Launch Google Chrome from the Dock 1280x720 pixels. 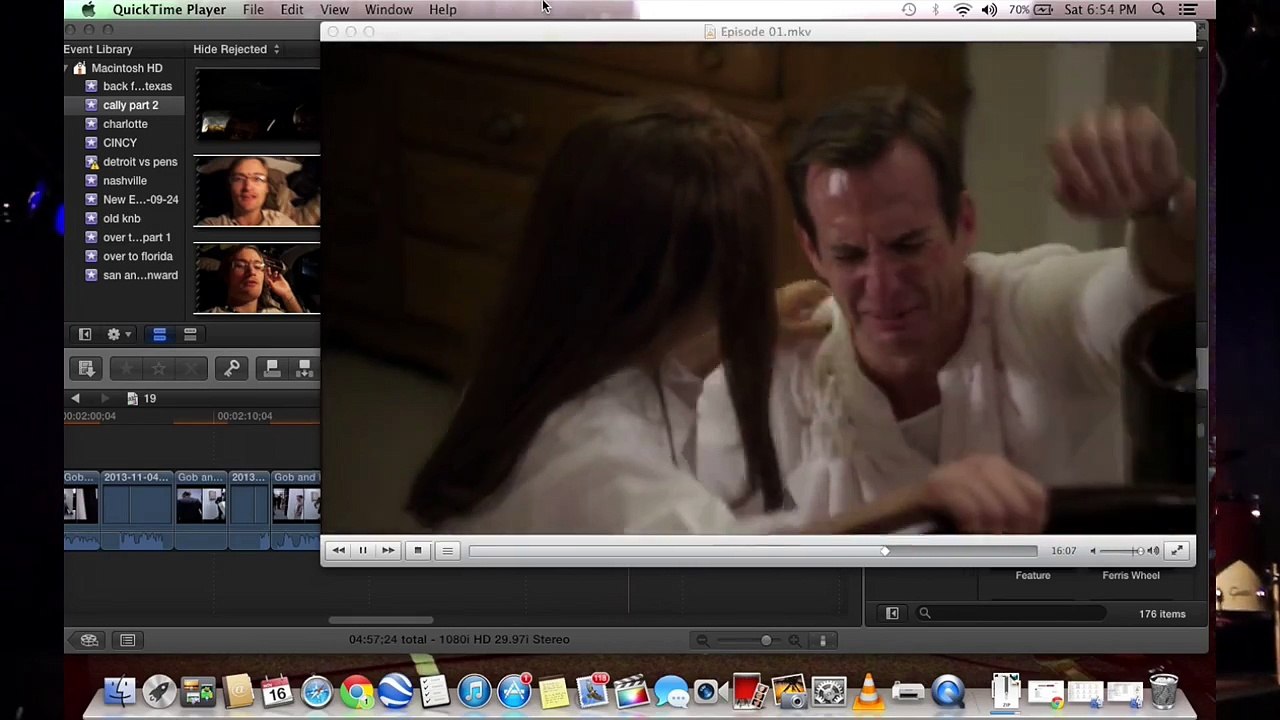point(356,691)
